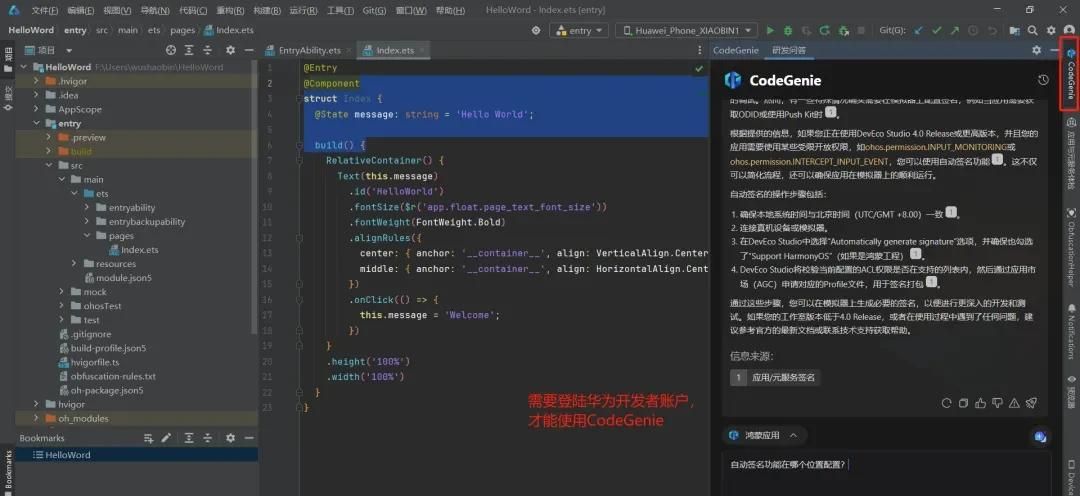Click the user account avatar icon
Screen dimensions: 1080x496
[x=1068, y=30]
